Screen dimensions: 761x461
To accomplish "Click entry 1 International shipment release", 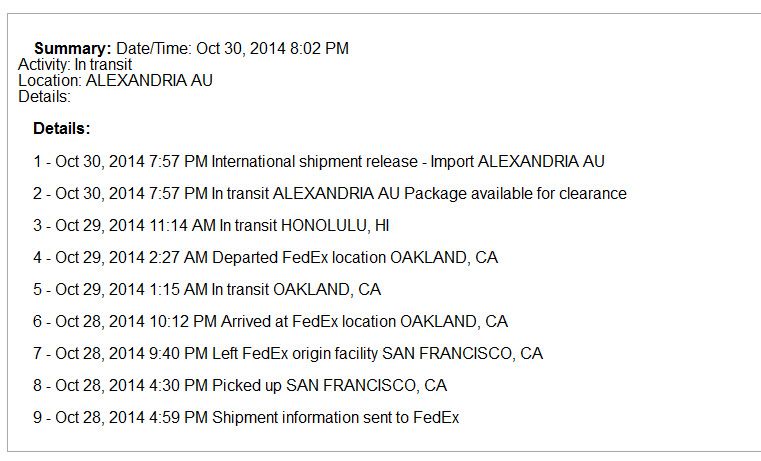I will tap(319, 161).
